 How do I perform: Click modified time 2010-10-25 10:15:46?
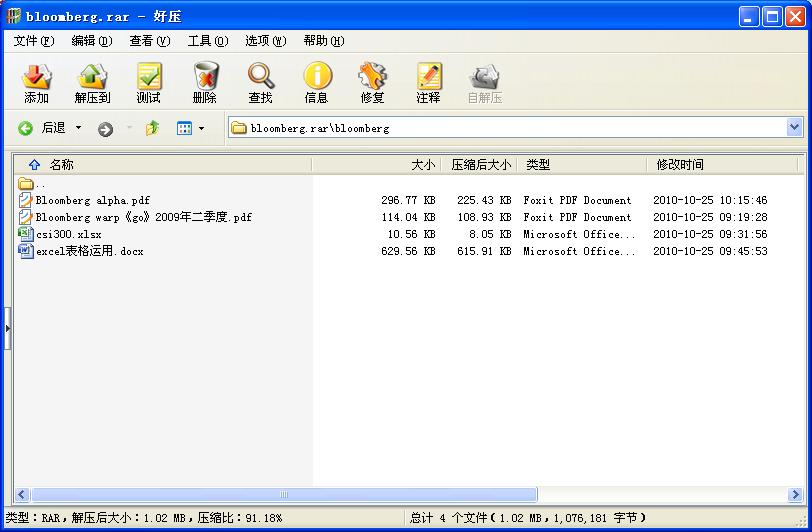(710, 200)
